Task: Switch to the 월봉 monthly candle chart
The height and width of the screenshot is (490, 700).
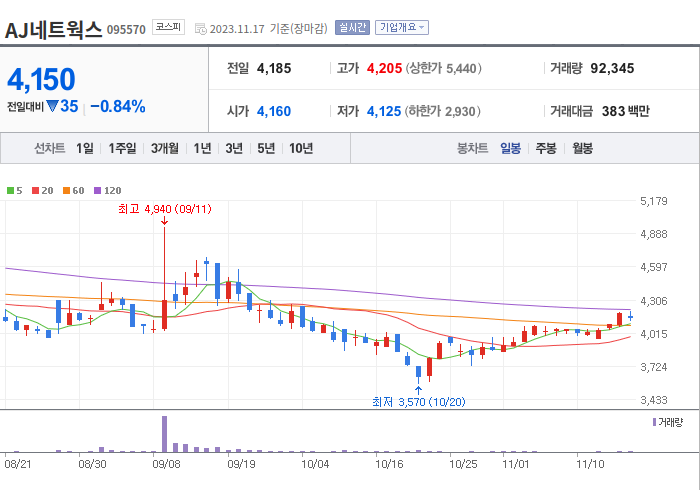Action: [583, 148]
